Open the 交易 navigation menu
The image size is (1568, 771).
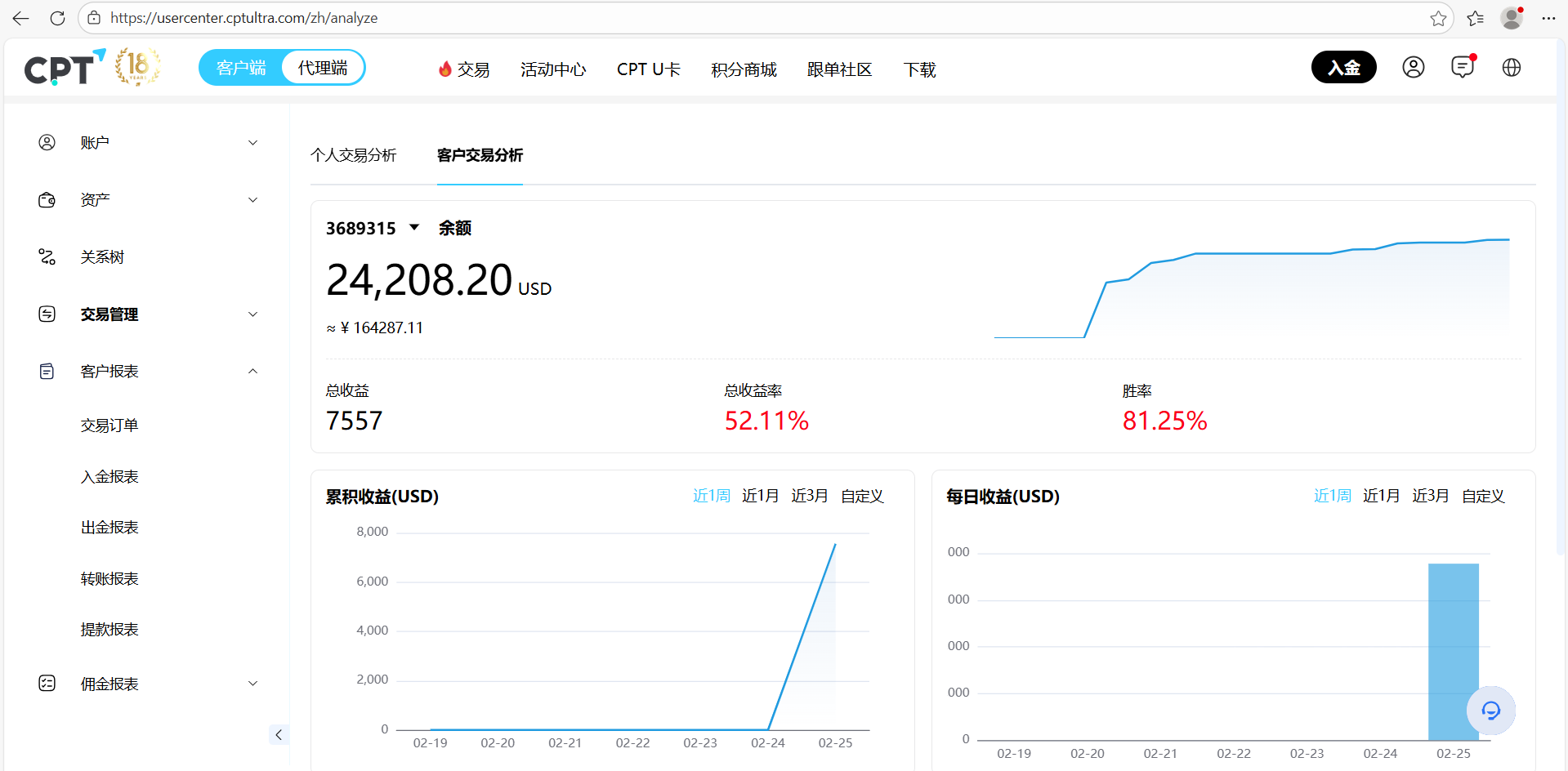pos(464,69)
